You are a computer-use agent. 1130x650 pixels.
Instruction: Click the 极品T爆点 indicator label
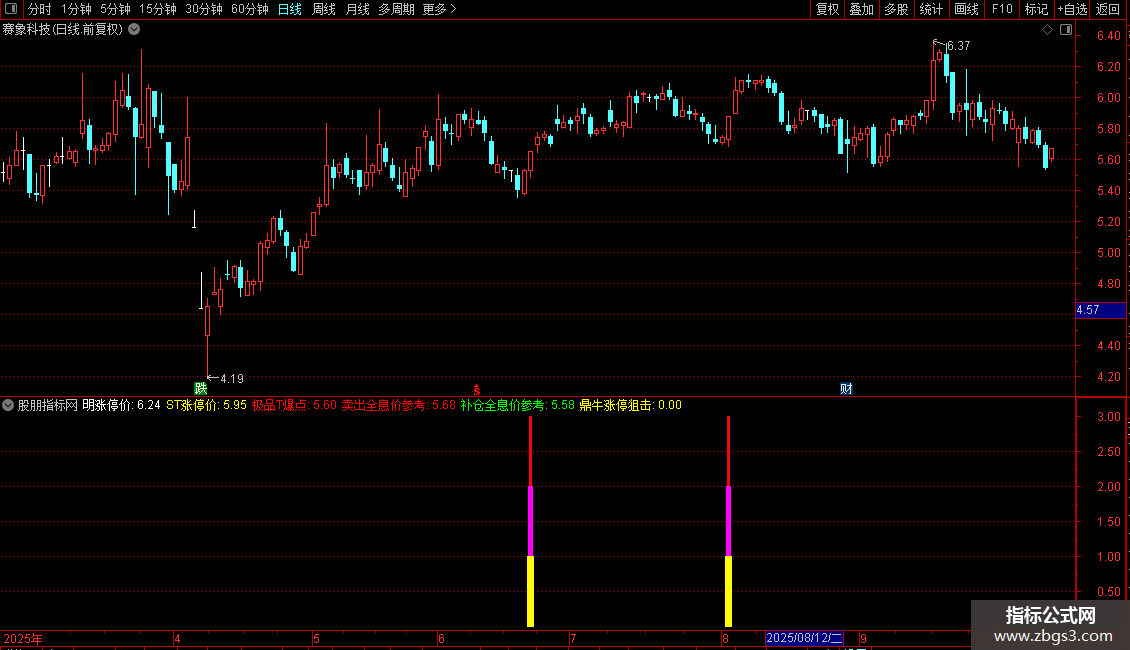tap(294, 405)
